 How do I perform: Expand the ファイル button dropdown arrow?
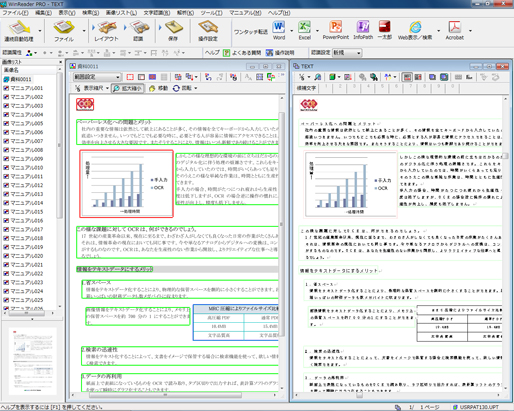(x=84, y=31)
